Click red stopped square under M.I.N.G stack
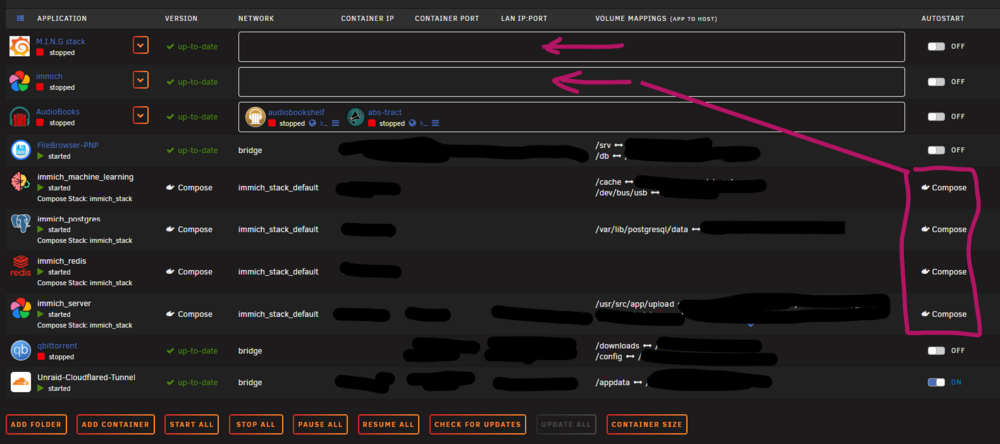Screen dimensions: 1000x444 pos(40,52)
